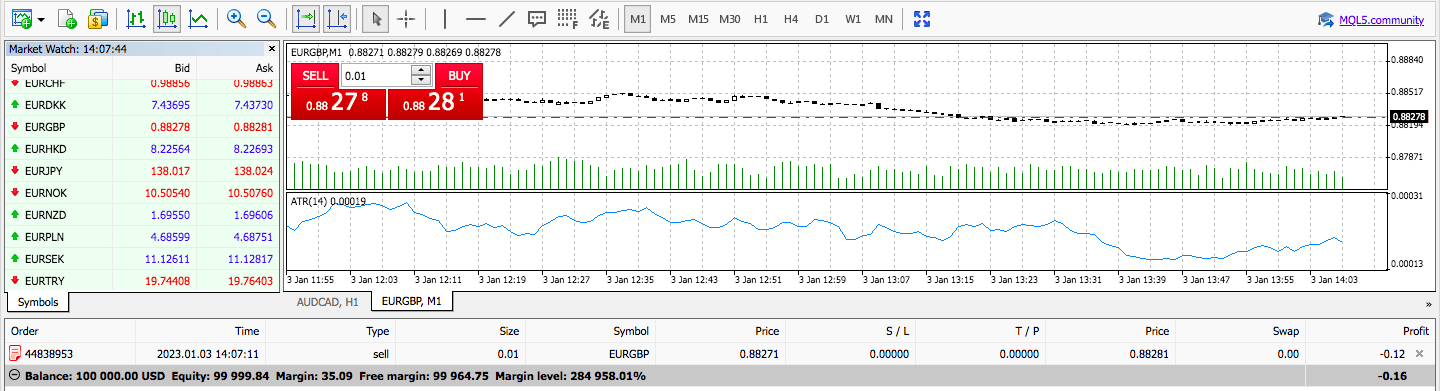Click the 0.88 28 buy price tile

[x=435, y=103]
